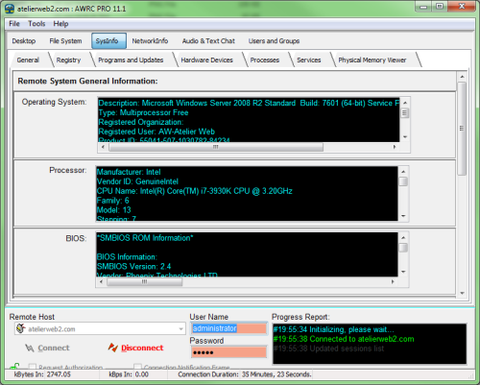Expand the Remote Host dropdown list
The height and width of the screenshot is (385, 480).
[181, 329]
